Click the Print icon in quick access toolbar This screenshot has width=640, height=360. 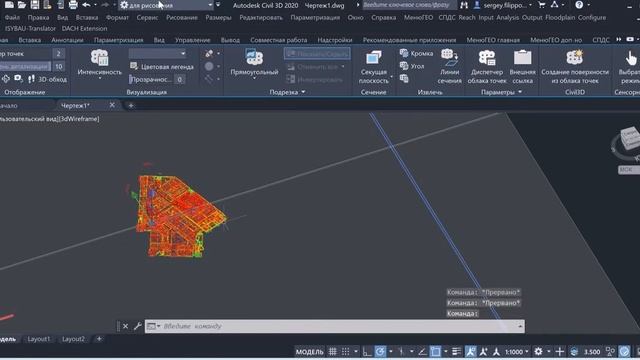[73, 5]
